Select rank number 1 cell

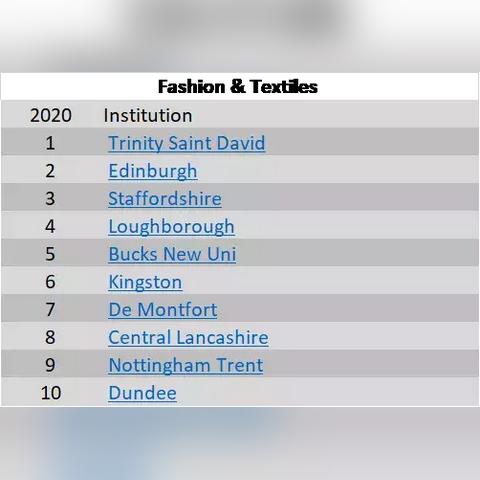tap(50, 143)
